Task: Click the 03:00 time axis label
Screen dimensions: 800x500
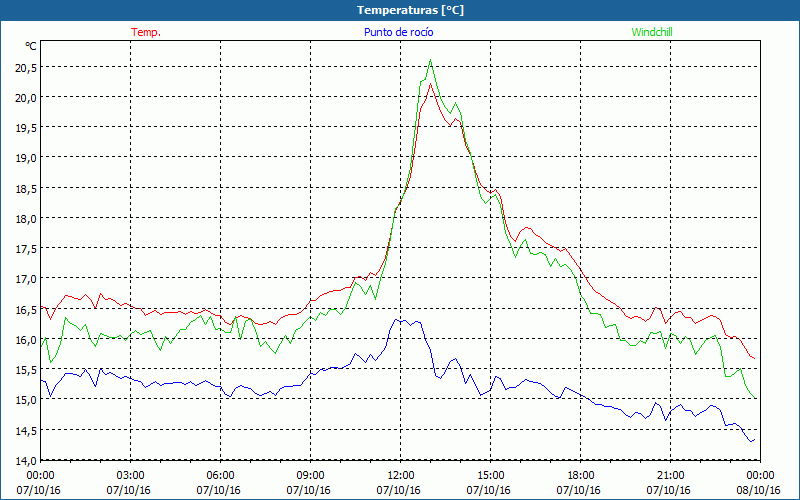Action: 131,475
